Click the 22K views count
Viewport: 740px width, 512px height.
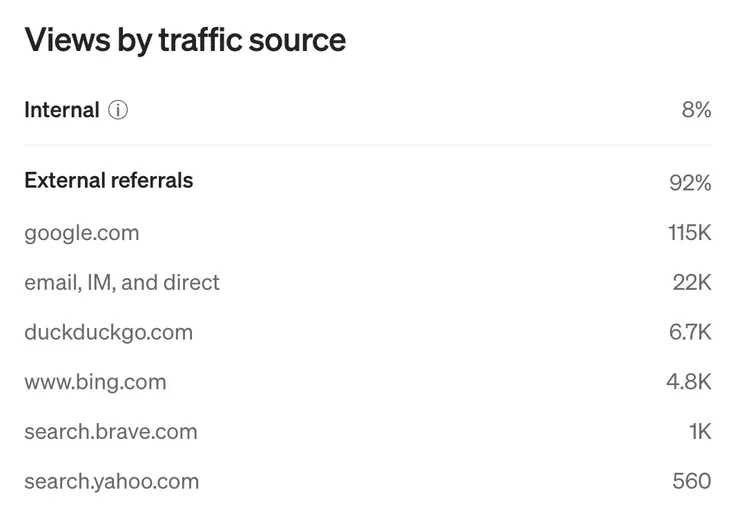coord(692,283)
